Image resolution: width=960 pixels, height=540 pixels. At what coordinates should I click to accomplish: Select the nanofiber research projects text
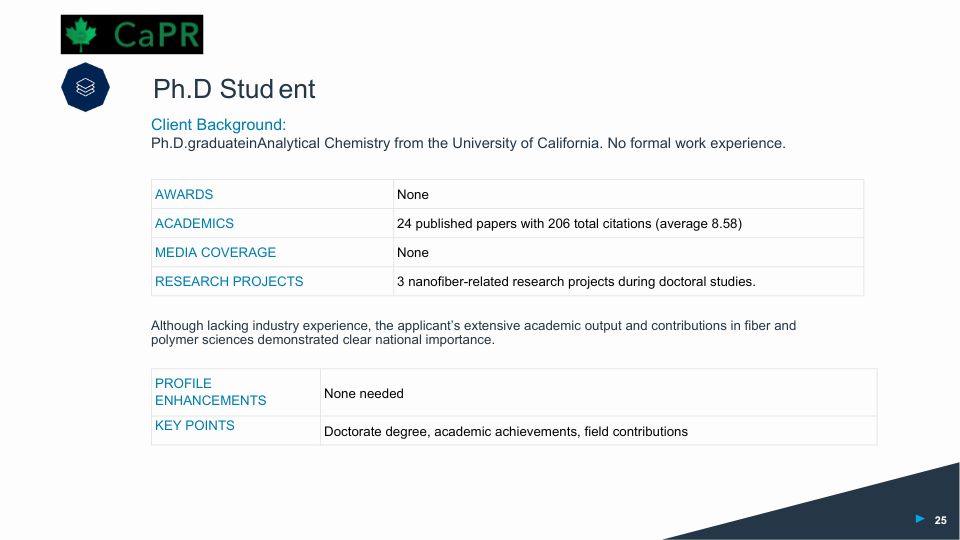(x=576, y=281)
